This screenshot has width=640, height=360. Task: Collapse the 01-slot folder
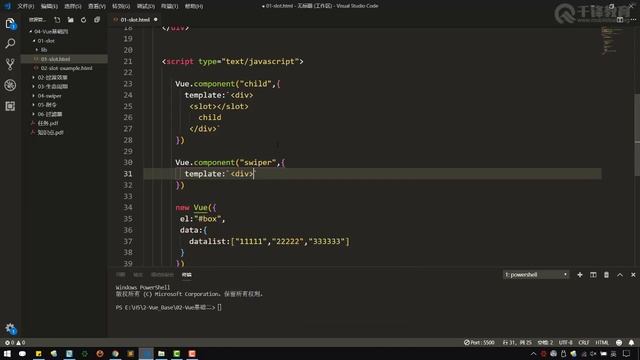[x=46, y=41]
